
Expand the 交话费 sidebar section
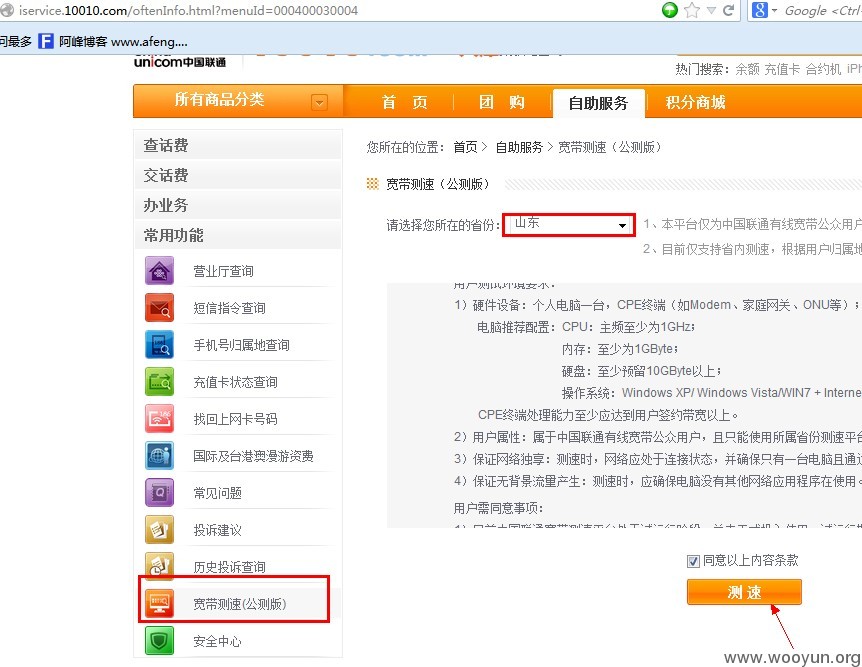tap(238, 175)
